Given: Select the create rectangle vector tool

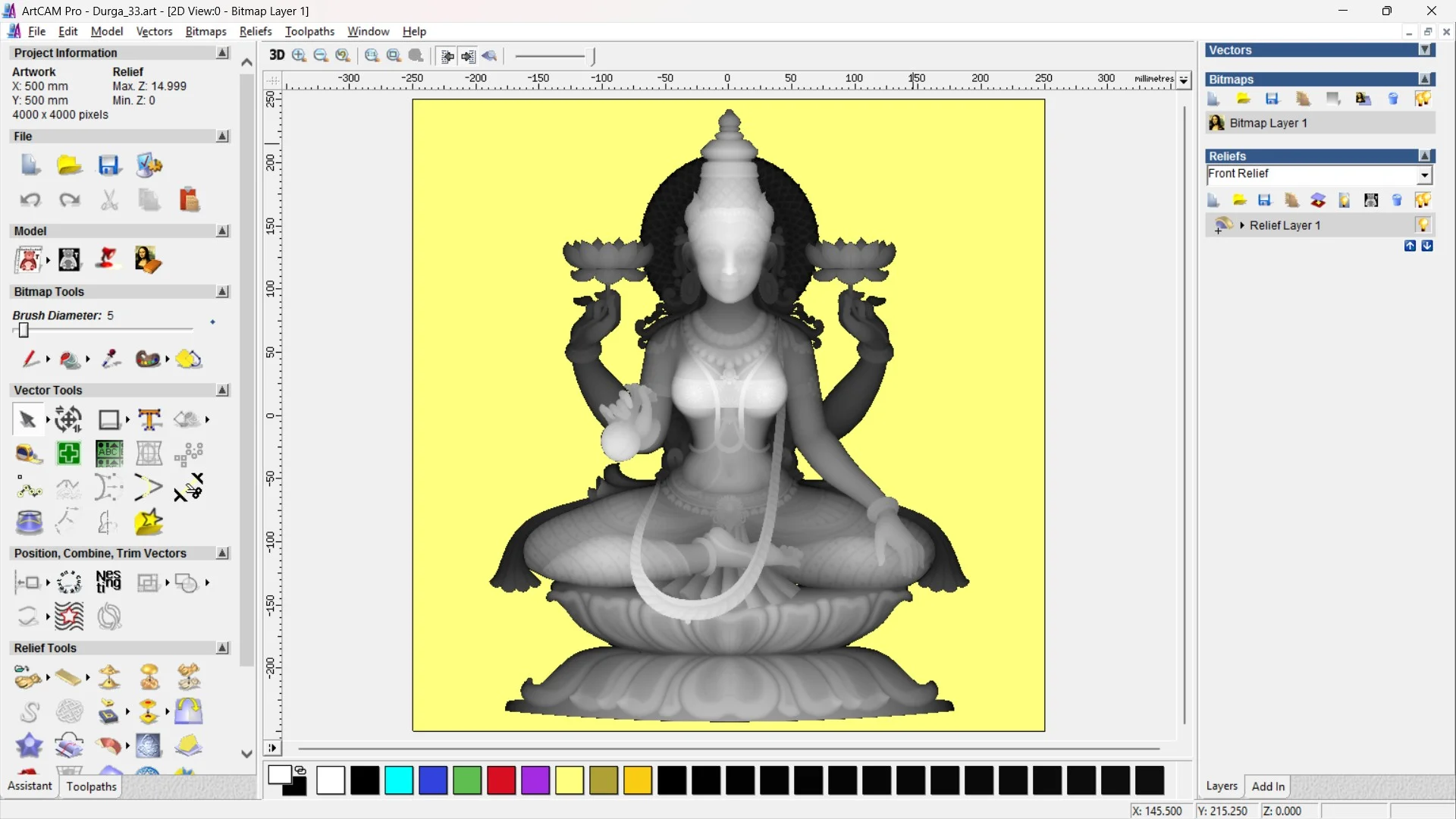Looking at the screenshot, I should coord(109,419).
